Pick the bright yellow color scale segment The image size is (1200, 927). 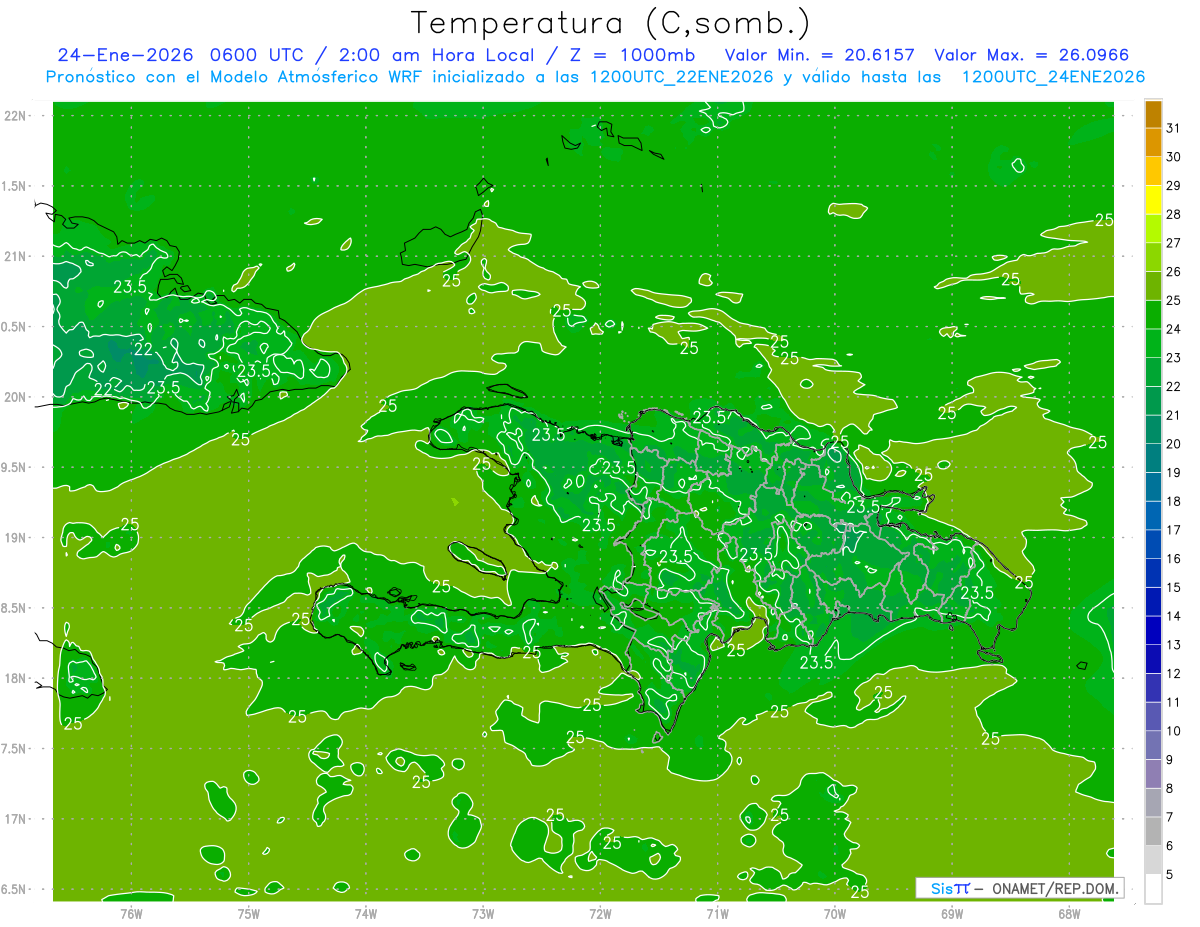[1153, 200]
